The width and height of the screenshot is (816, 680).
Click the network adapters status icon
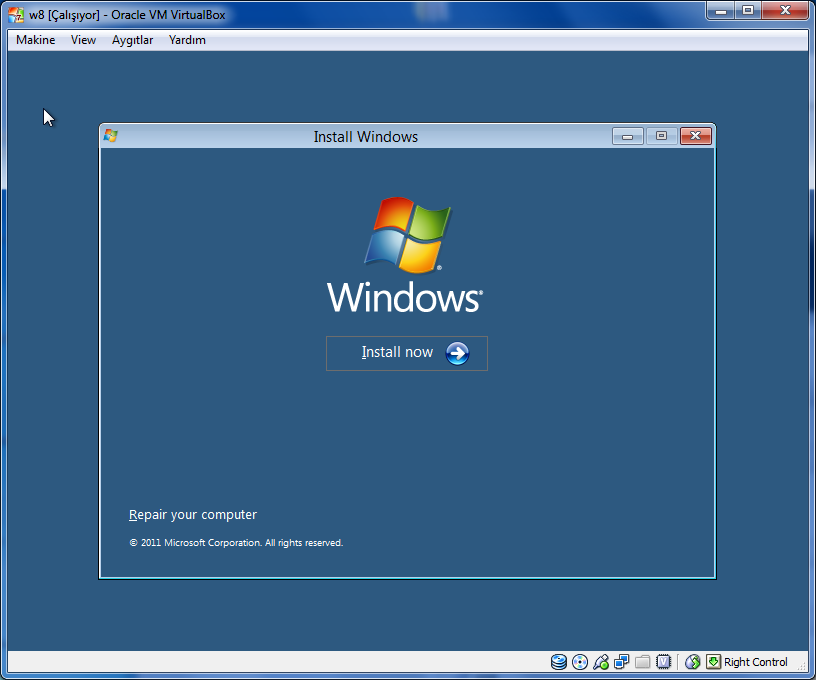(x=621, y=662)
